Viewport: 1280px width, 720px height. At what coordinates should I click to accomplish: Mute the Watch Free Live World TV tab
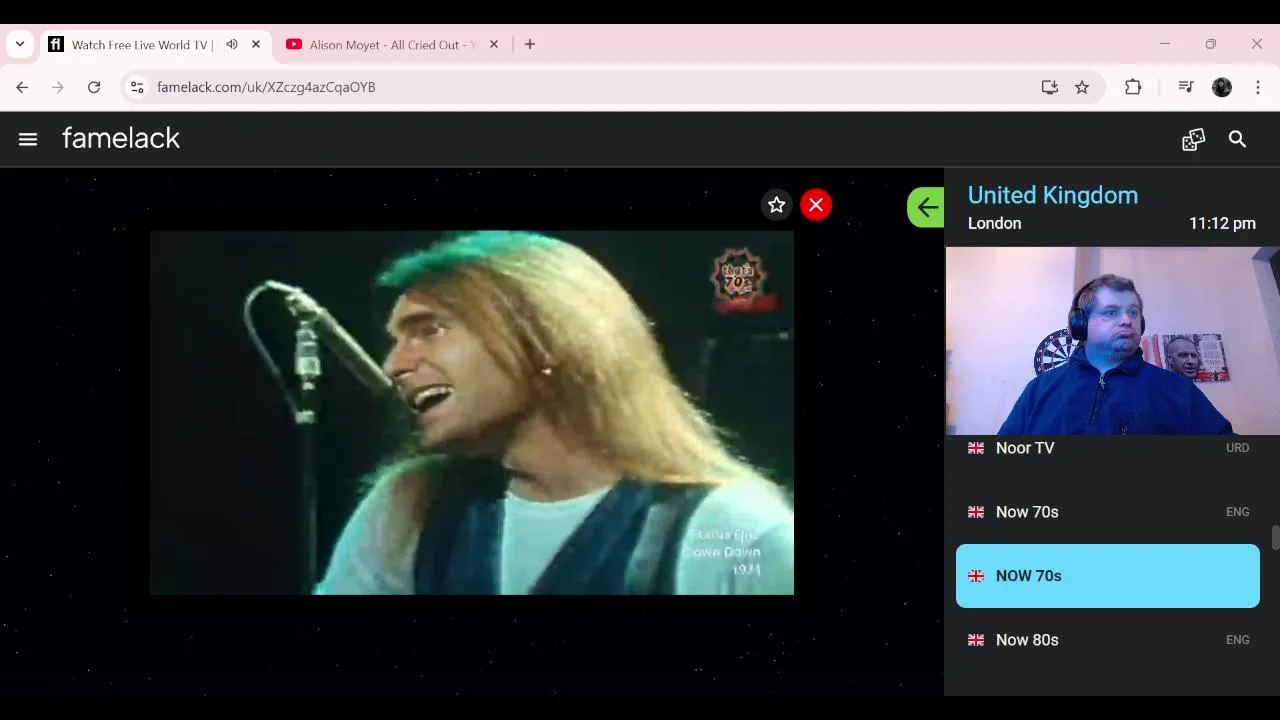click(232, 44)
